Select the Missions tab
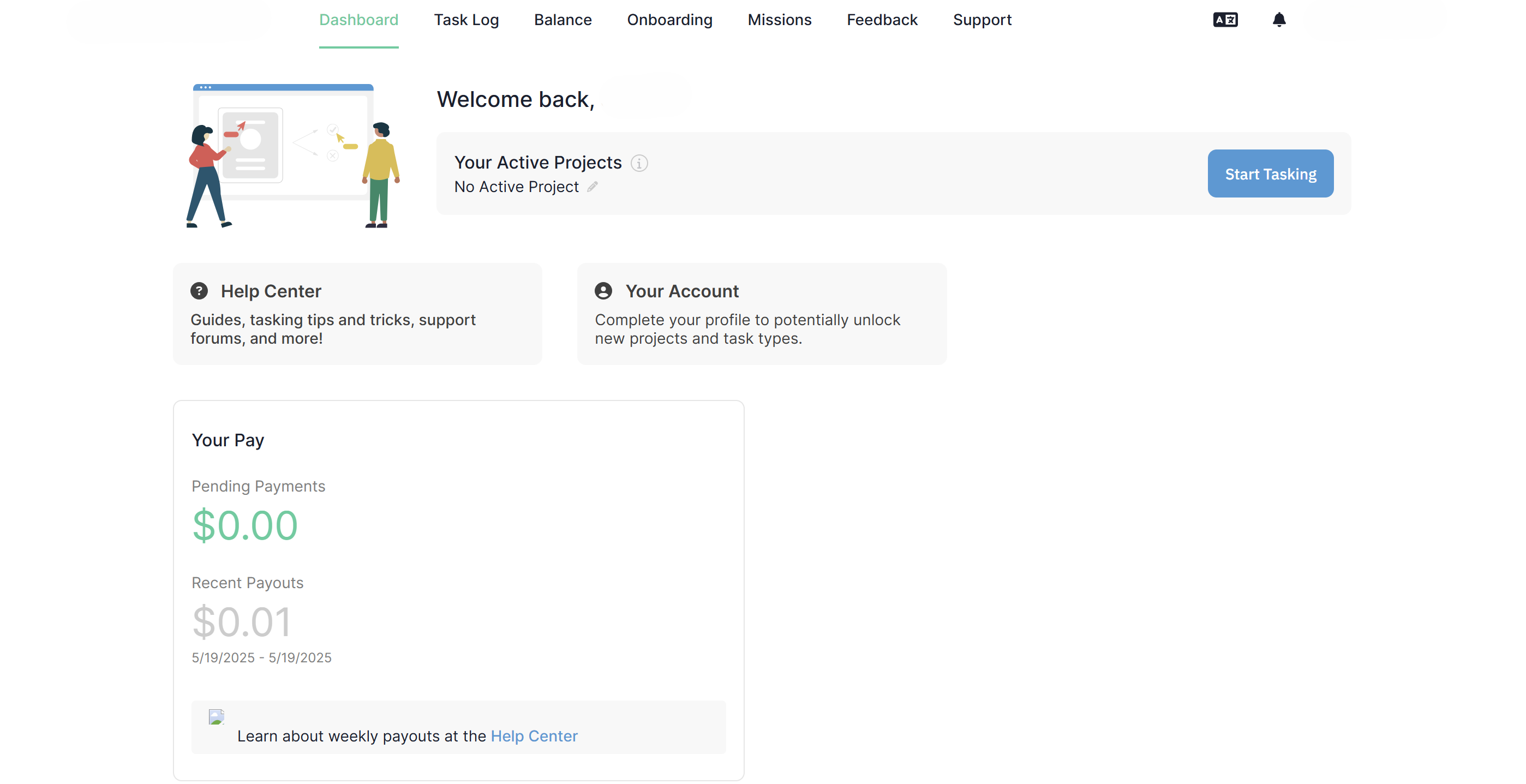Viewport: 1526px width, 784px height. coord(780,20)
